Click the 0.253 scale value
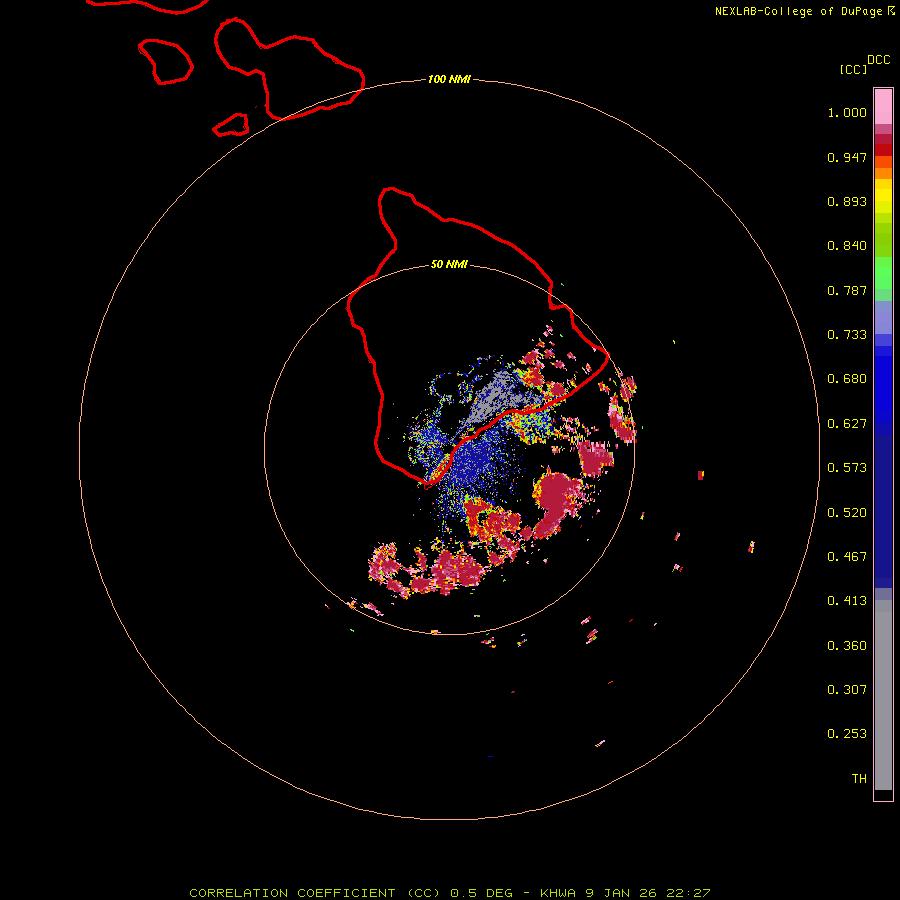This screenshot has width=900, height=900. (x=847, y=734)
